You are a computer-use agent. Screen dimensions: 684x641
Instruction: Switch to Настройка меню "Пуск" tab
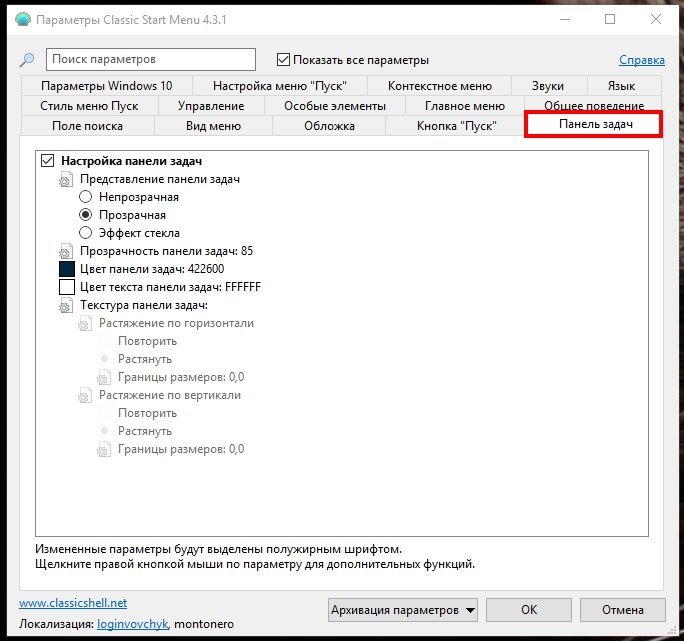(280, 86)
